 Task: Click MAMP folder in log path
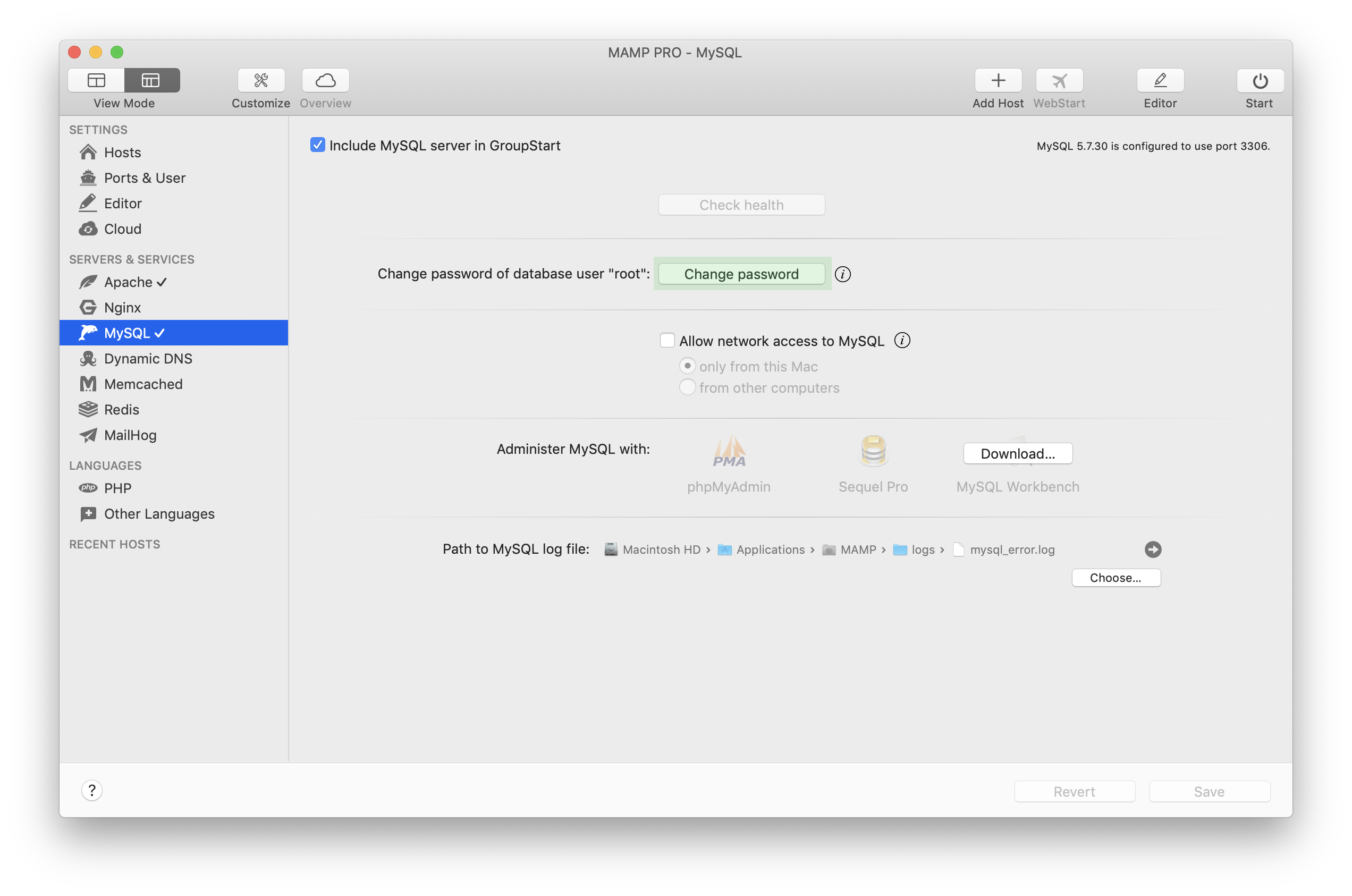pyautogui.click(x=849, y=549)
